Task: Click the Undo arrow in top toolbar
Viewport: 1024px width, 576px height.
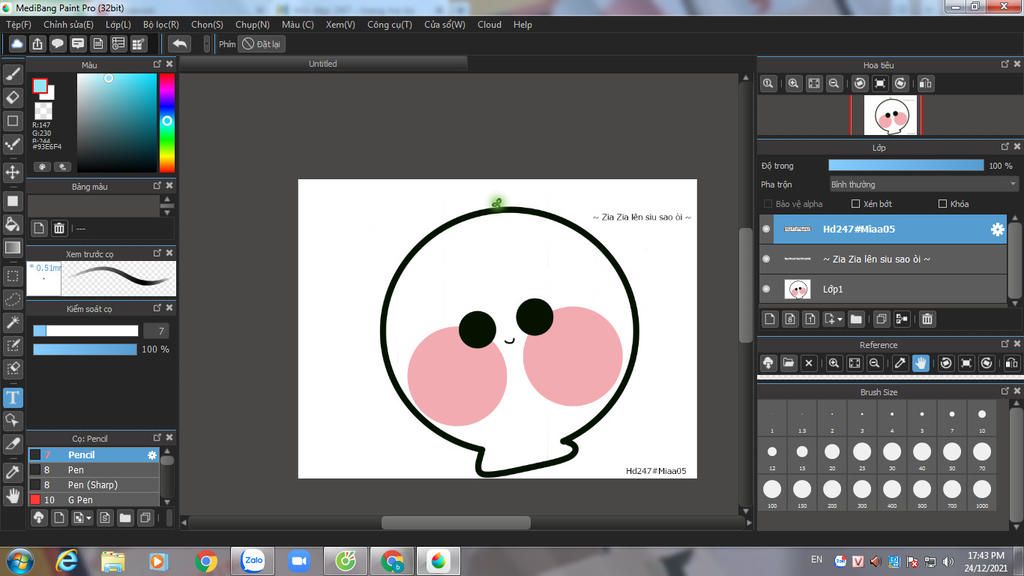Action: [179, 44]
